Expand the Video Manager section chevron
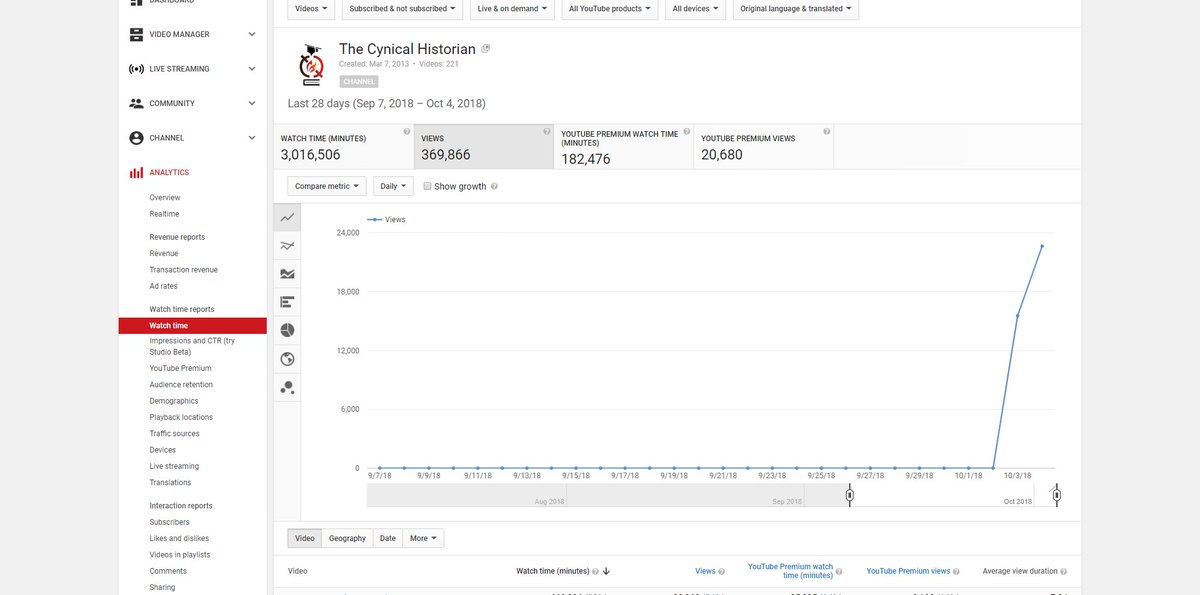Image resolution: width=1200 pixels, height=595 pixels. click(x=252, y=34)
